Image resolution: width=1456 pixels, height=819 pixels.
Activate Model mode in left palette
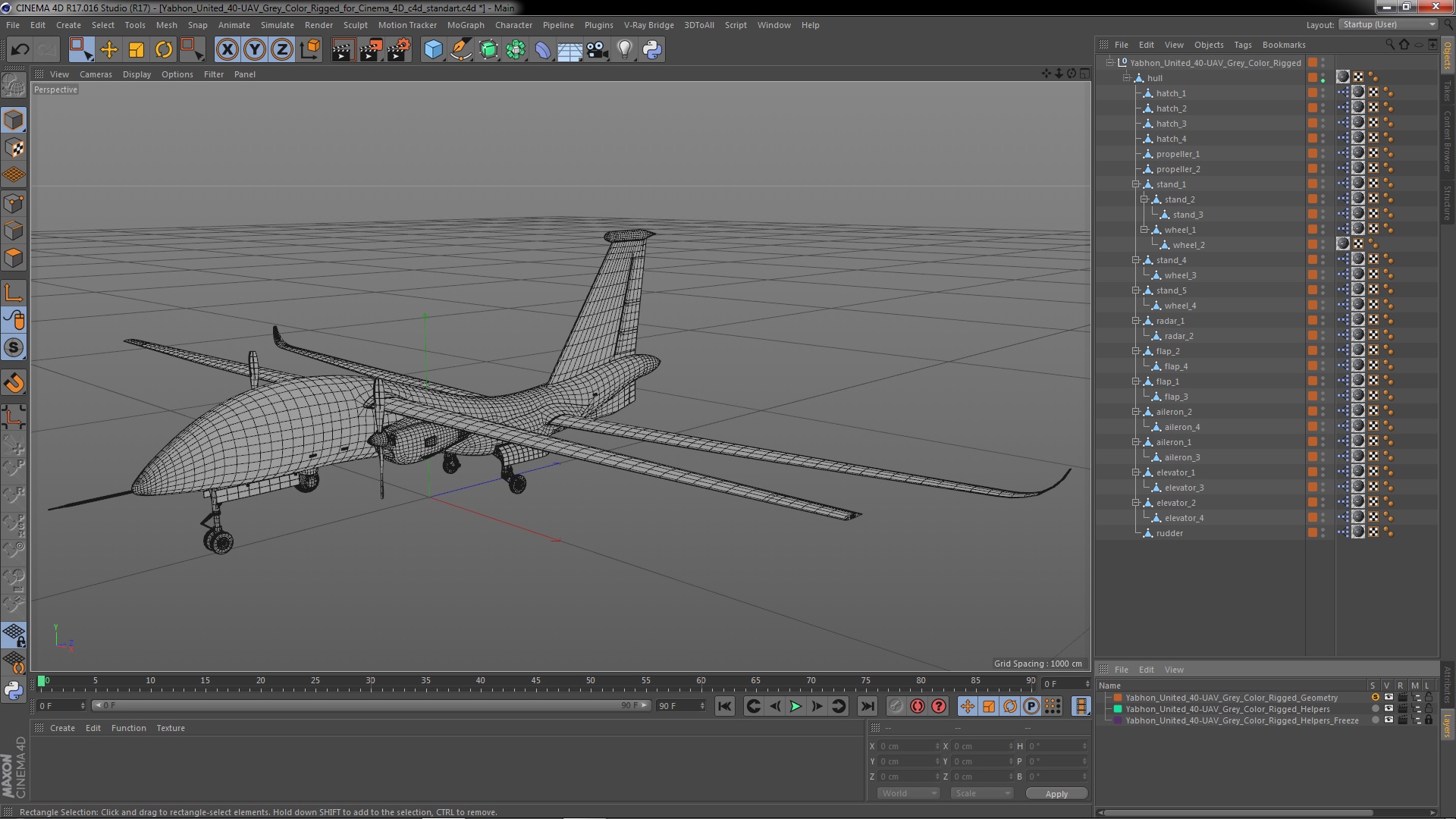(x=14, y=120)
